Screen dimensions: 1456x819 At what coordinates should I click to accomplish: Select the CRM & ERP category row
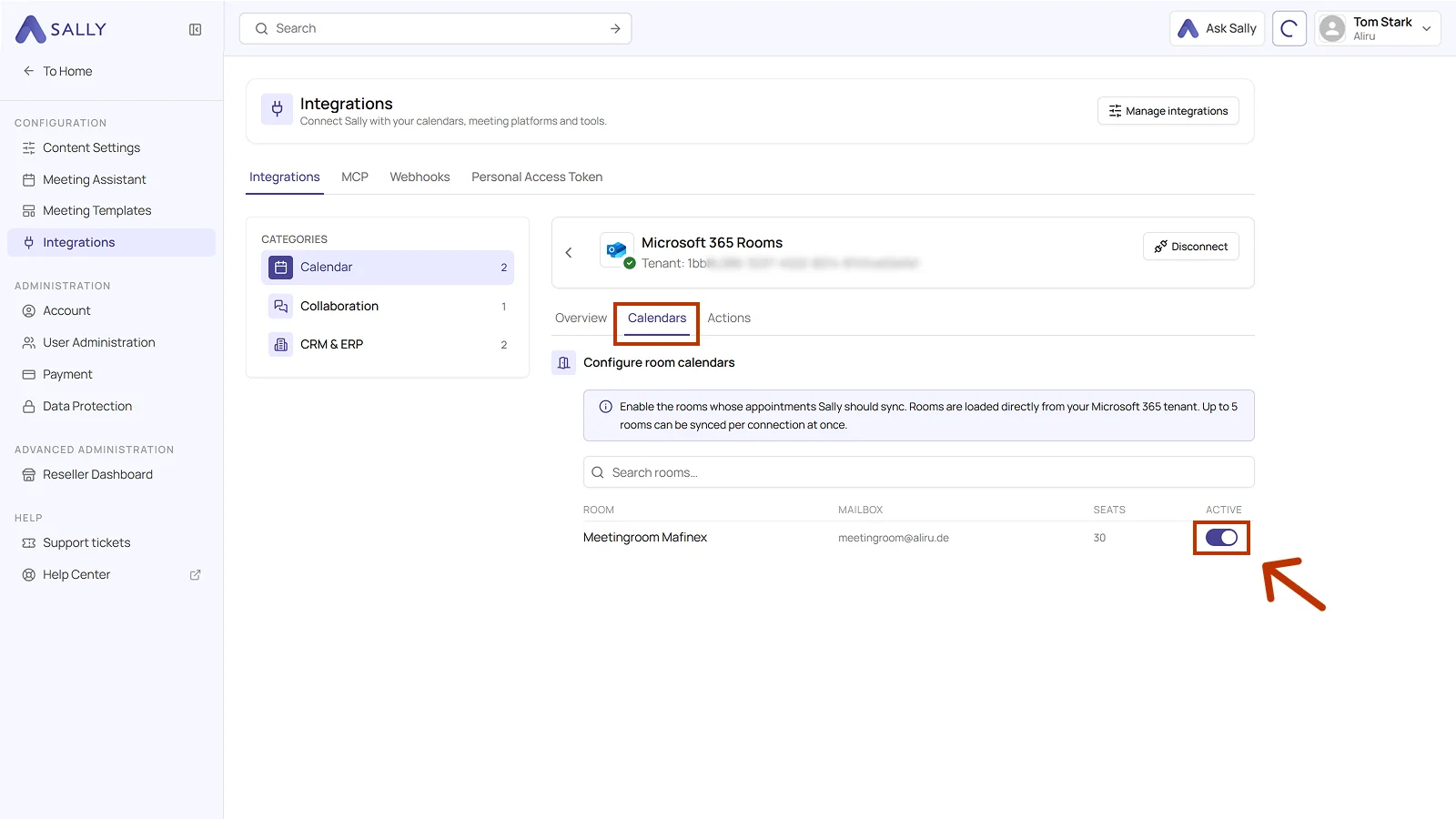(x=388, y=344)
